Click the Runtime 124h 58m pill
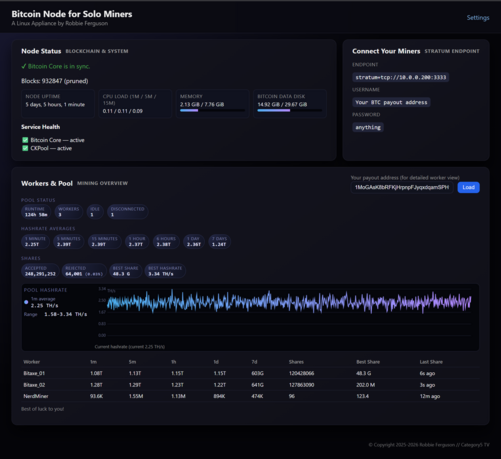The image size is (501, 459). click(36, 212)
